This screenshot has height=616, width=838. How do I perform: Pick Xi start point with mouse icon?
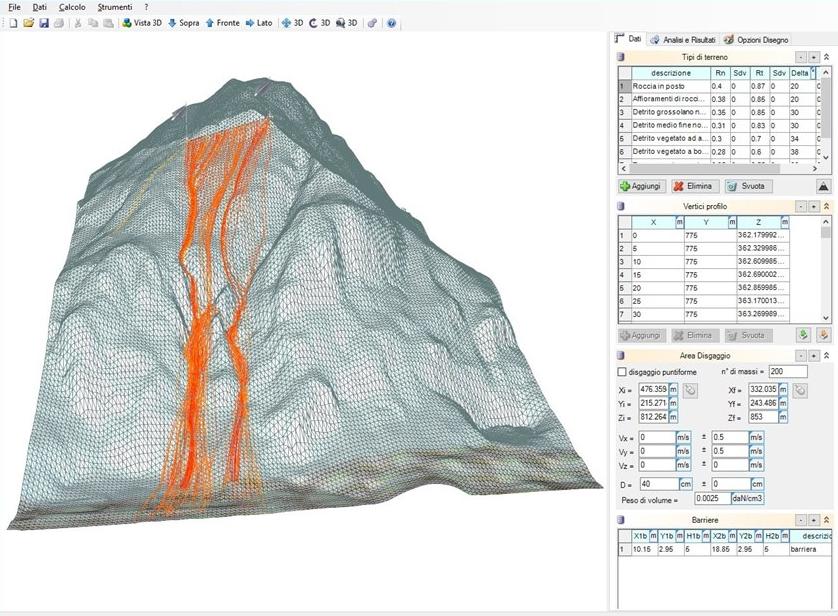pos(690,388)
